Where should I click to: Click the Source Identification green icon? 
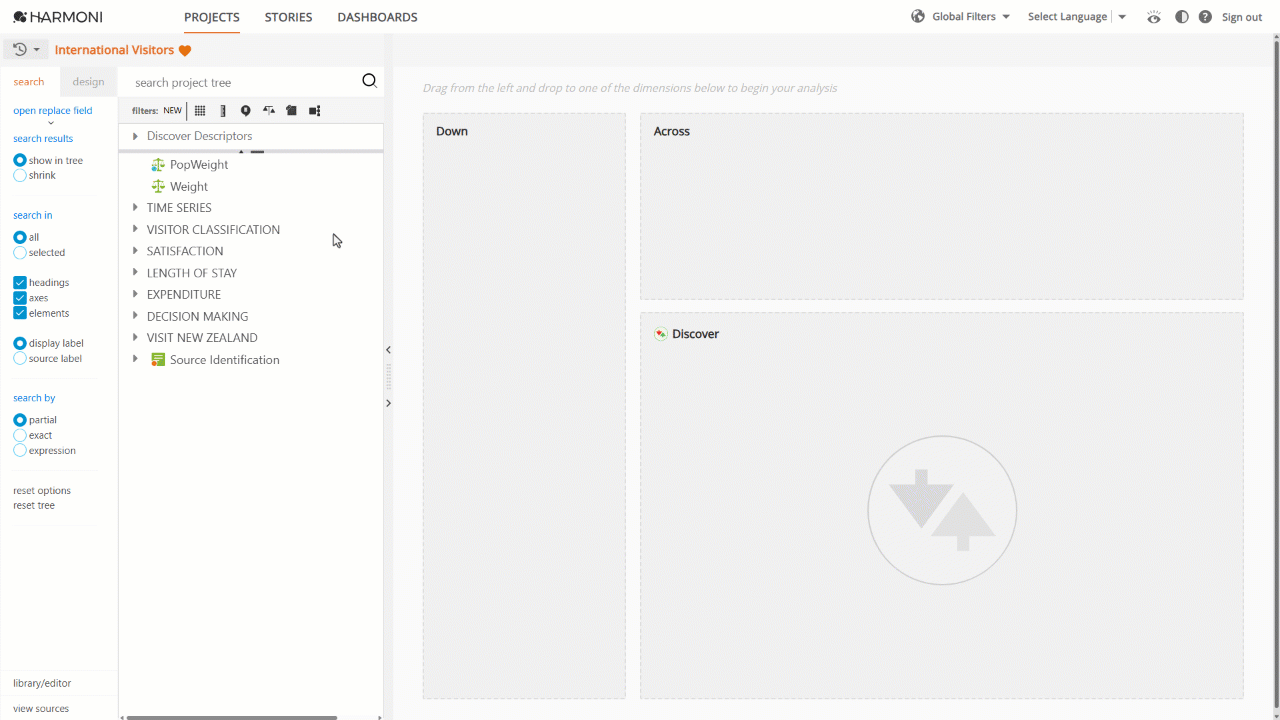(x=158, y=359)
